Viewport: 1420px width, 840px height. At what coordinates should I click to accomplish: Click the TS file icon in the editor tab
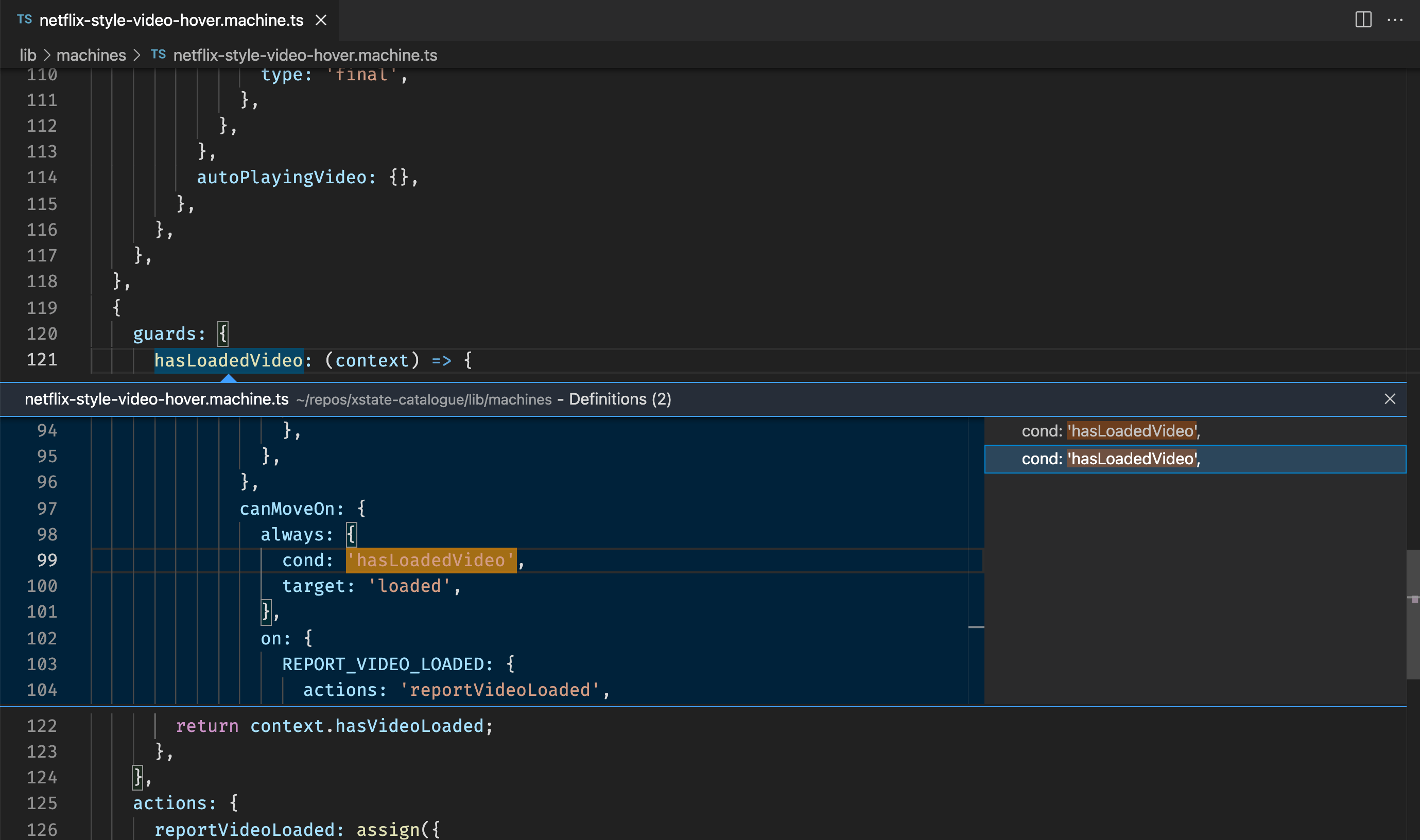(24, 20)
